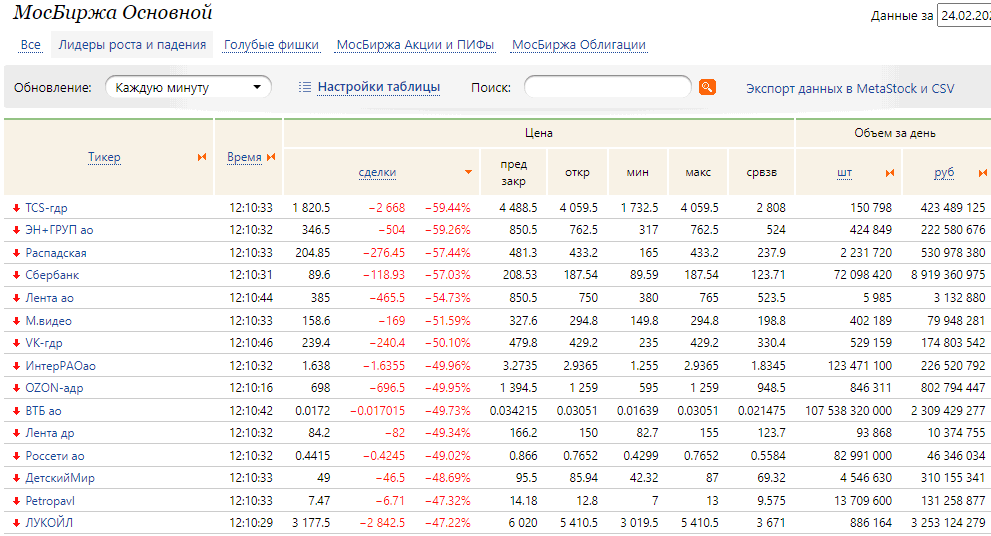Click red down arrow beside ДетскийМир
The width and height of the screenshot is (991, 536).
coord(16,478)
